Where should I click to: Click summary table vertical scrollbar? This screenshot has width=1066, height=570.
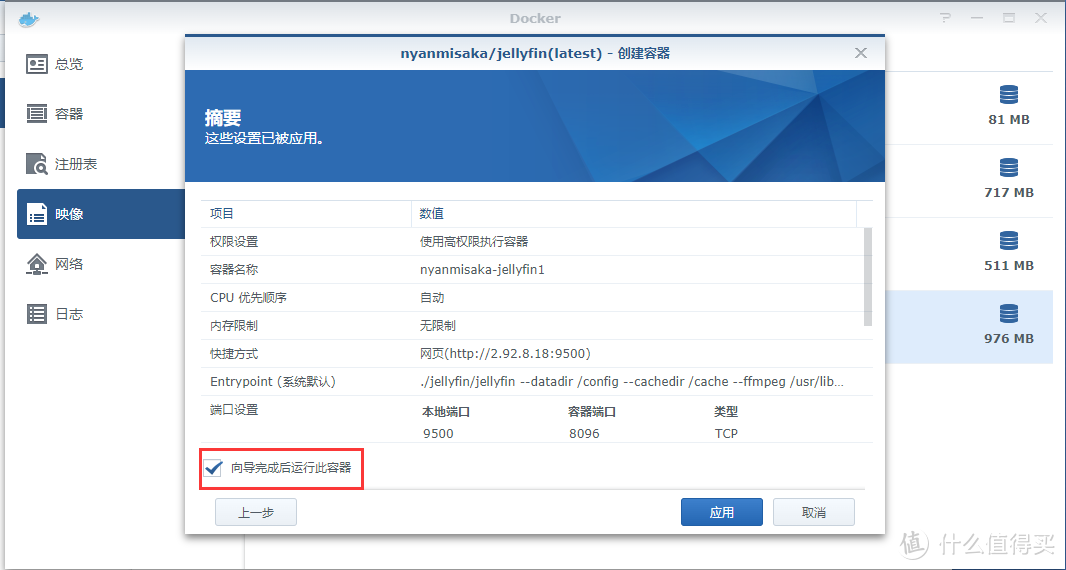point(867,277)
